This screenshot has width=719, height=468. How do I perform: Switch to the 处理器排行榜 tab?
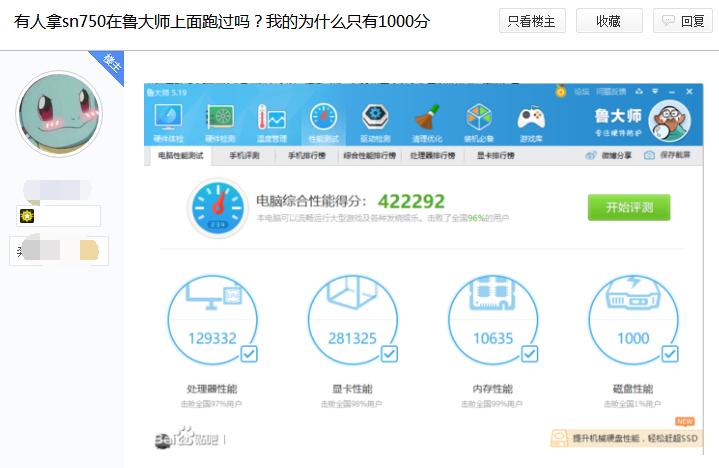[432, 156]
